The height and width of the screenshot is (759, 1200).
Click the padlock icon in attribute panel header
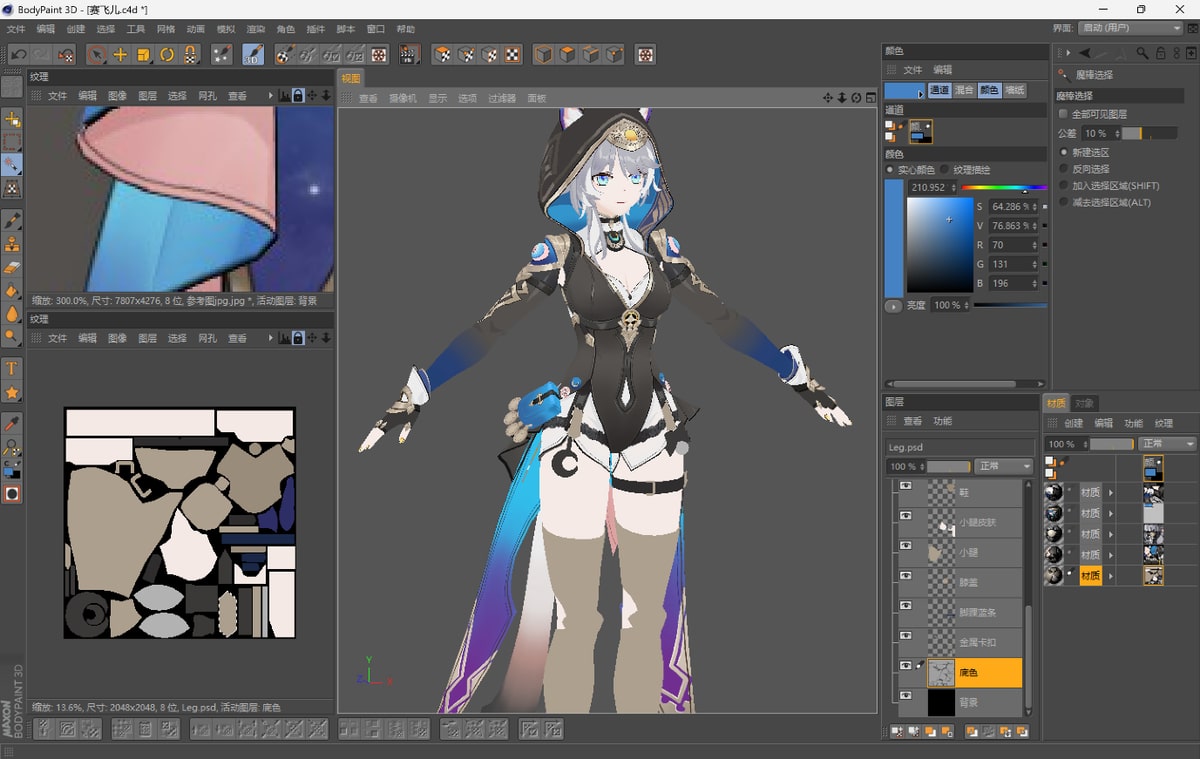point(1161,52)
